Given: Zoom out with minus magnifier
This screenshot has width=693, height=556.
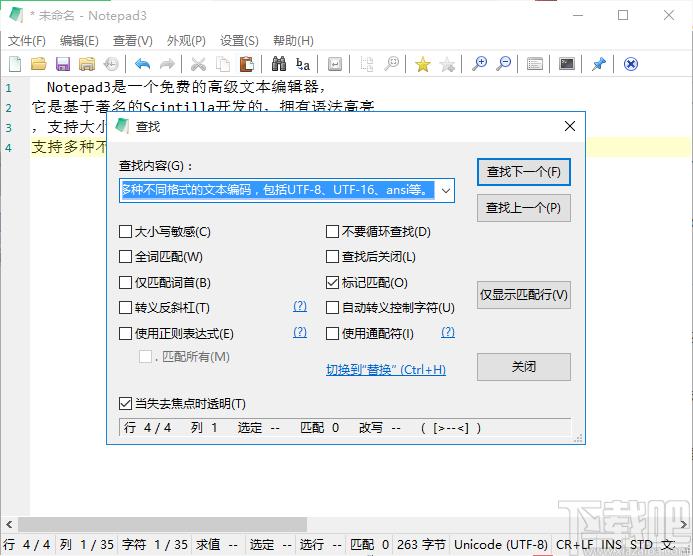Looking at the screenshot, I should (503, 64).
